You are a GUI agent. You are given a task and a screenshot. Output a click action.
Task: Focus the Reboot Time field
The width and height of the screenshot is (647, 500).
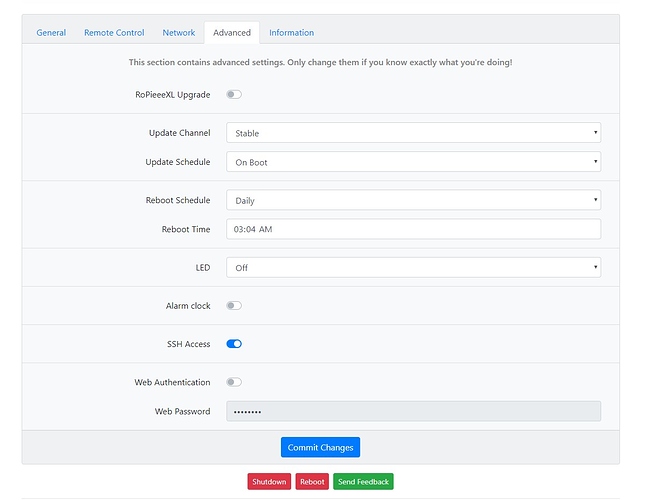[x=413, y=229]
